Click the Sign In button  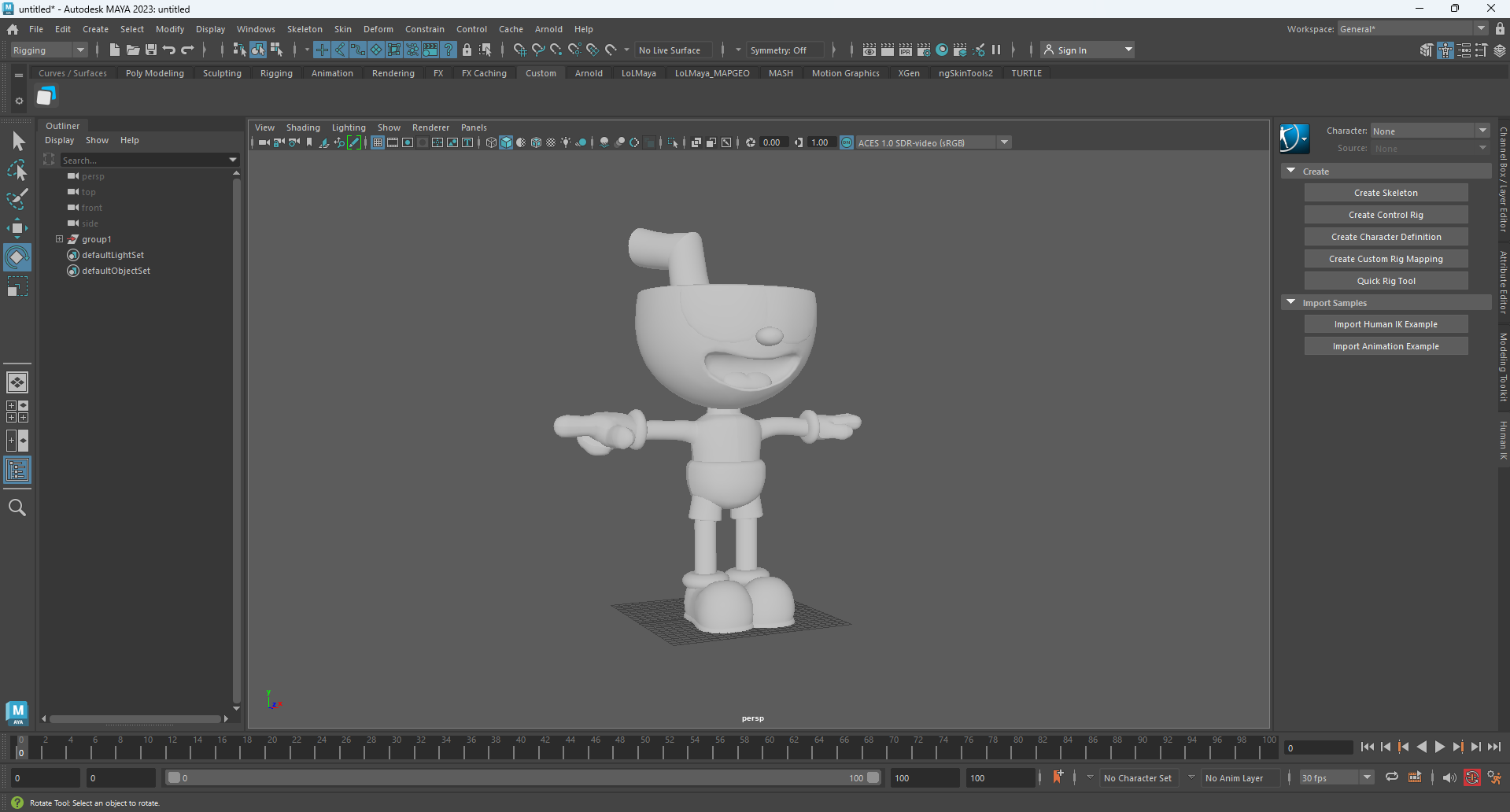tap(1087, 50)
